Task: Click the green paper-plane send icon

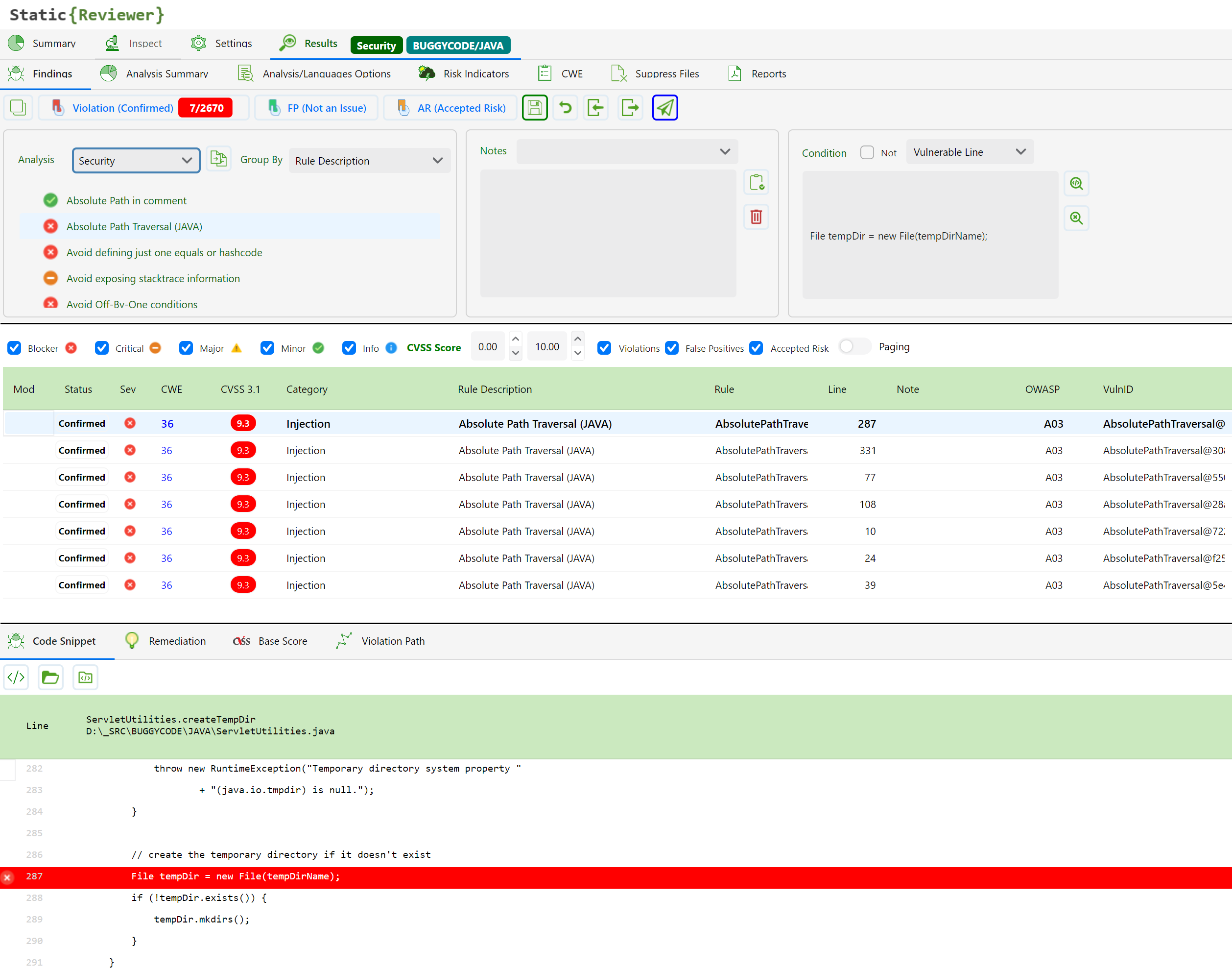Action: tap(664, 107)
